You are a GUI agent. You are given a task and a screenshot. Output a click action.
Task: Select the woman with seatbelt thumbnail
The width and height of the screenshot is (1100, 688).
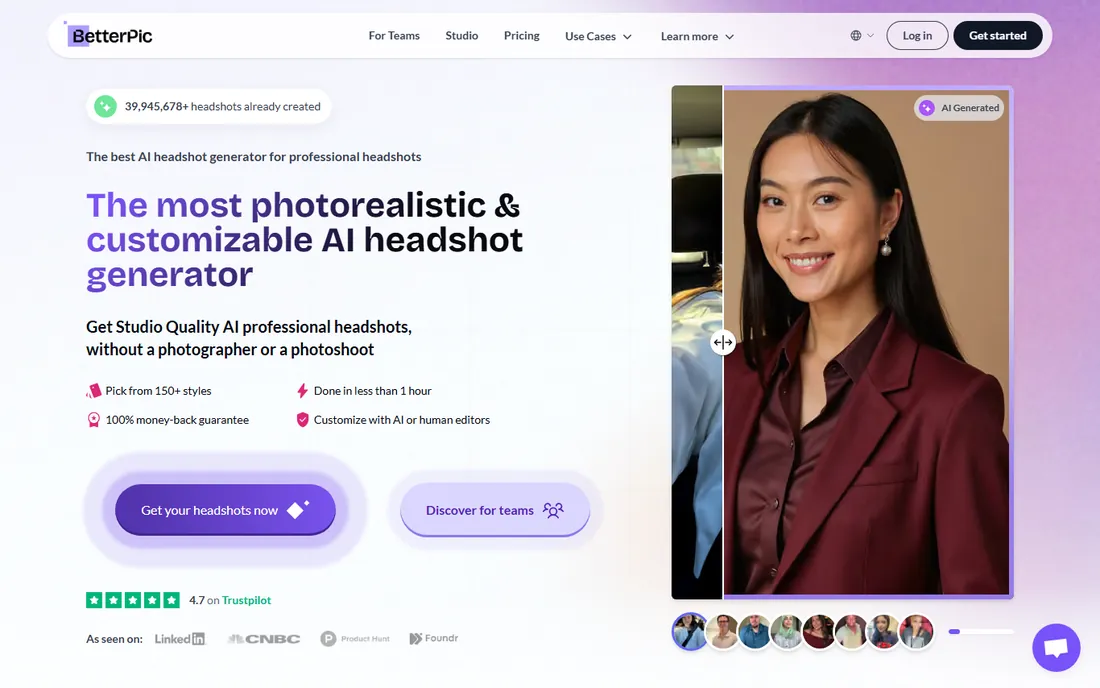690,632
